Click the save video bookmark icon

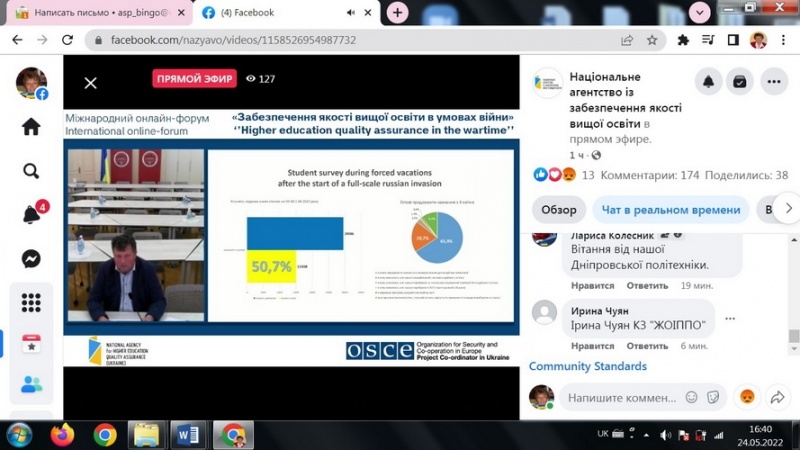741,82
